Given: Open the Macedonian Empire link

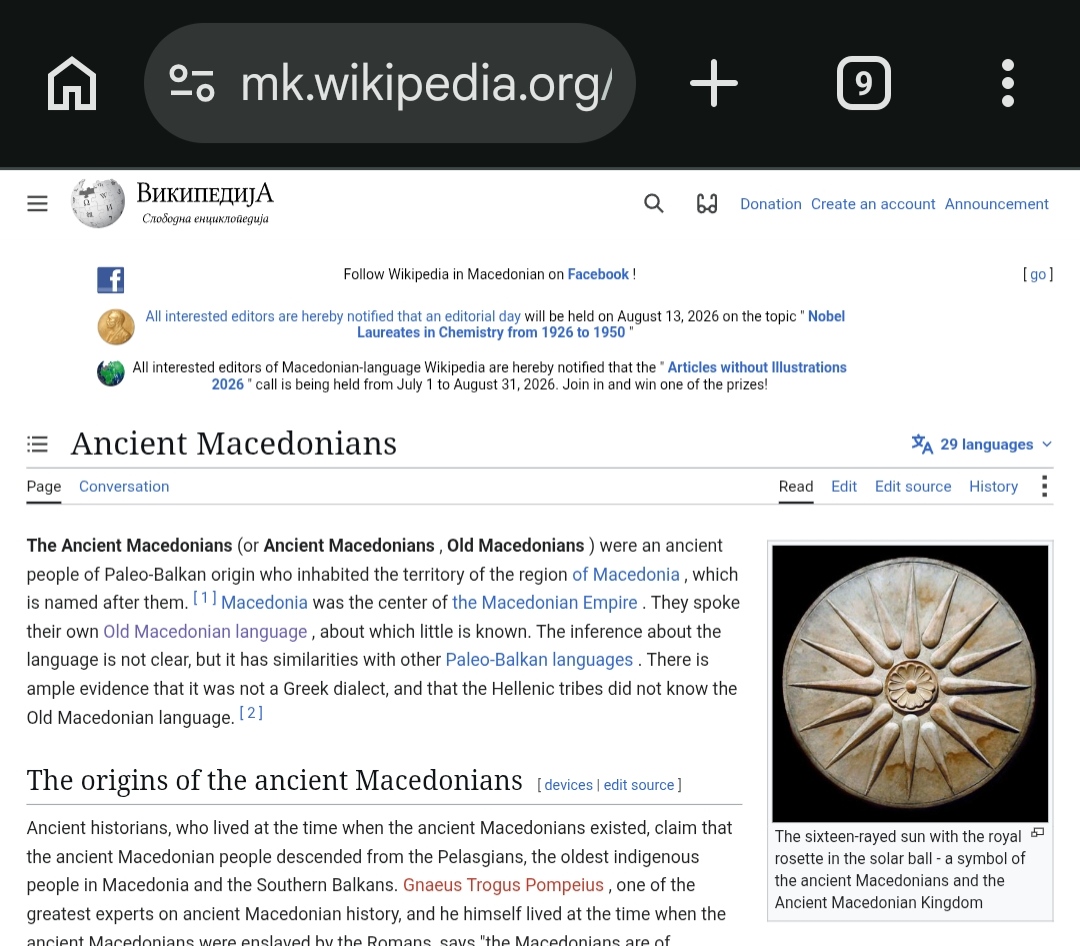Looking at the screenshot, I should point(544,602).
